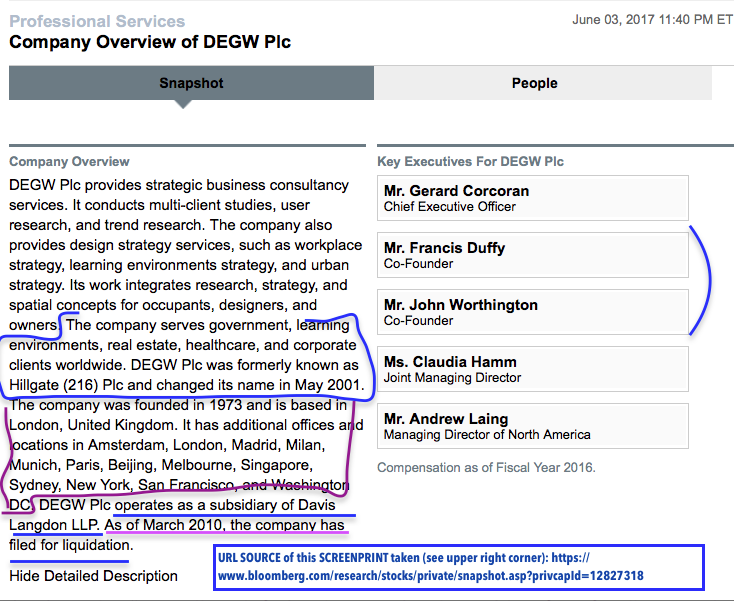Click the "Company Overview" section heading
This screenshot has width=734, height=601.
point(69,161)
